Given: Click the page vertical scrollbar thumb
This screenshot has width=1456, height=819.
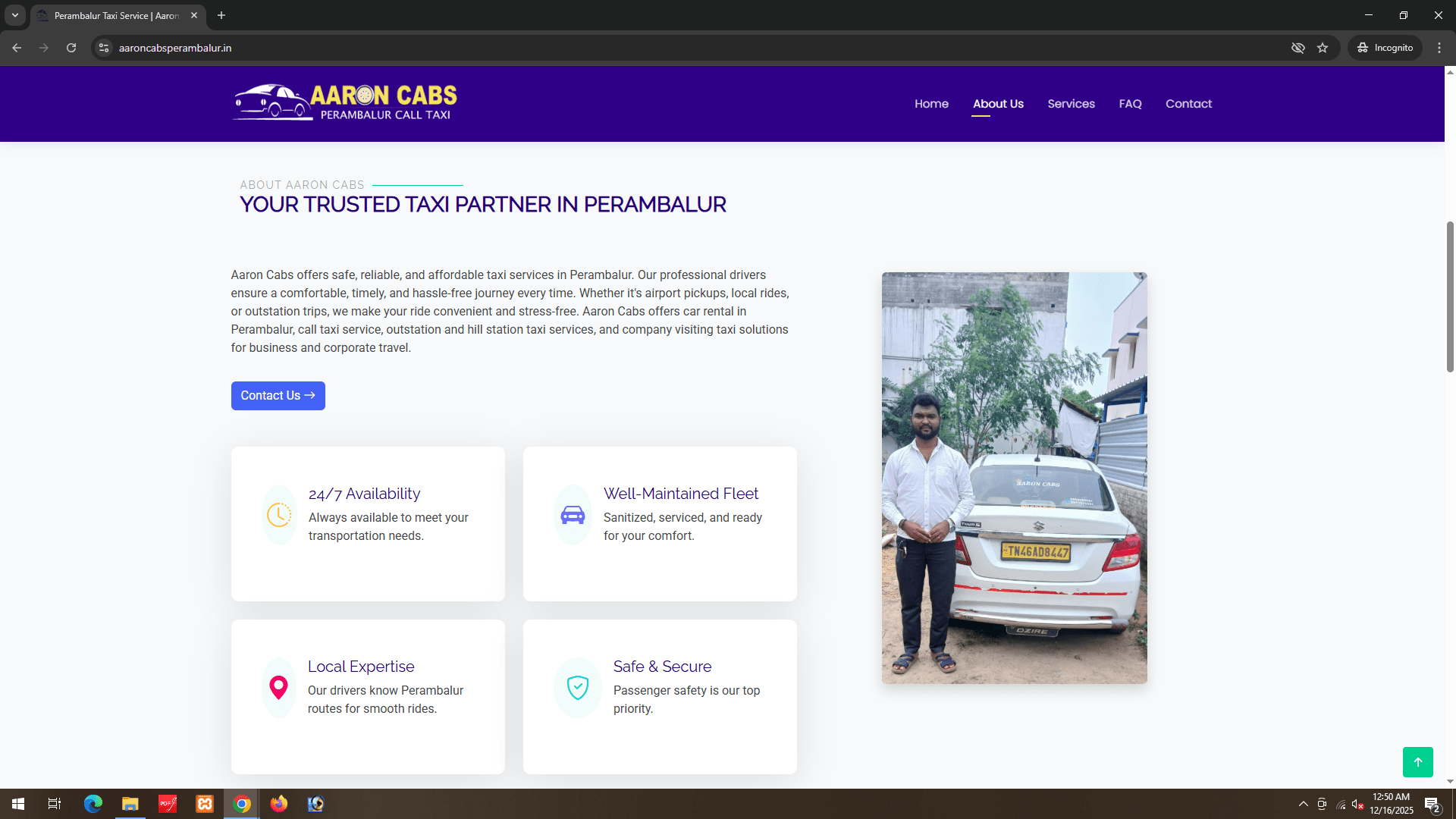Looking at the screenshot, I should click(1450, 297).
